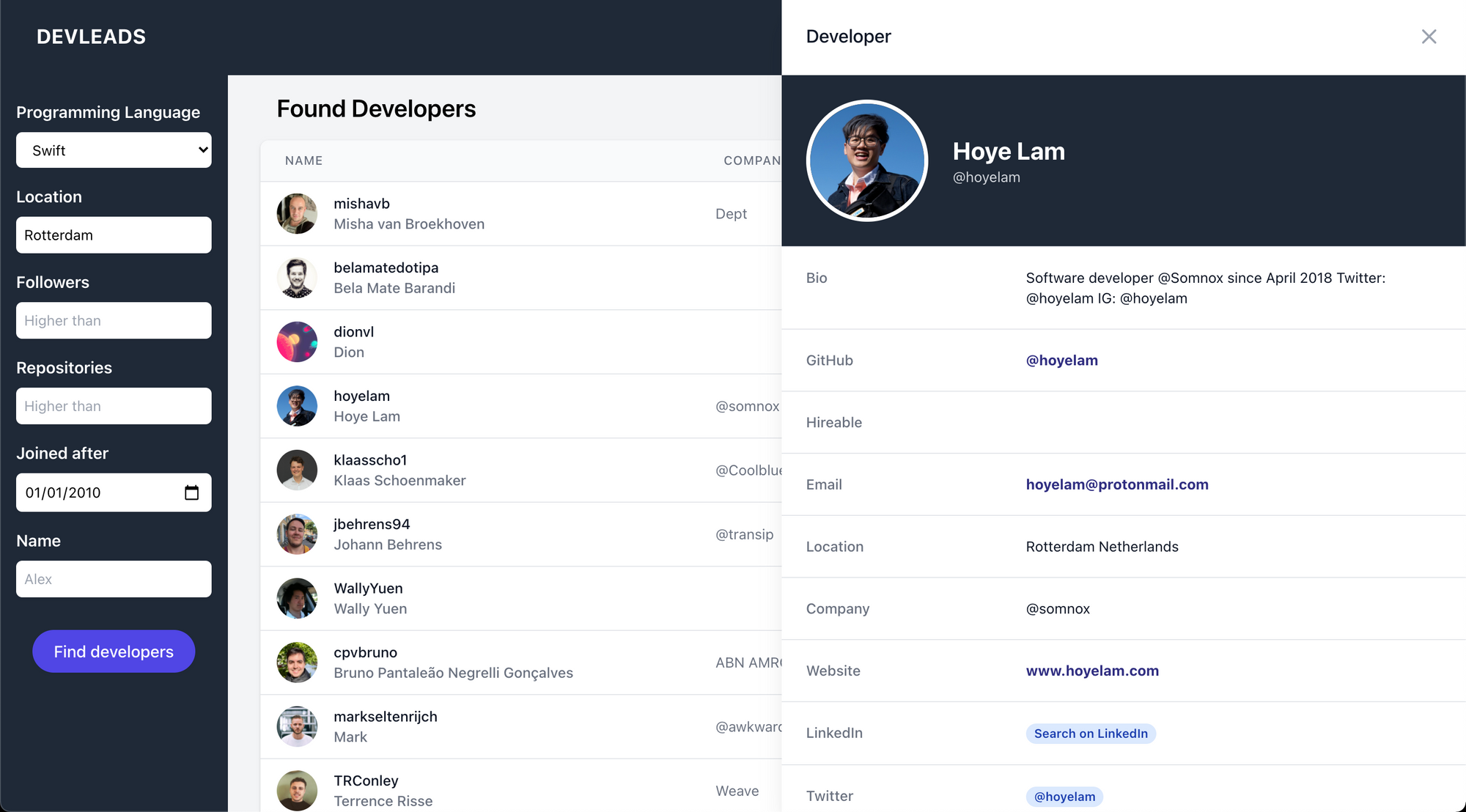
Task: Click Hoye Lam's large profile photo
Action: point(867,160)
